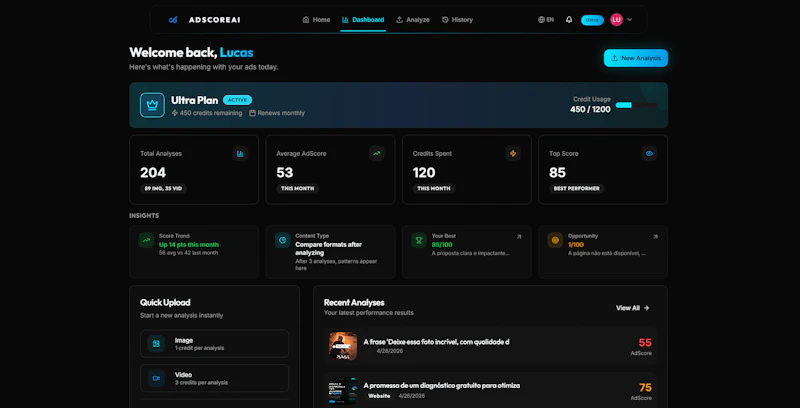800x408 pixels.
Task: Click the 1/100 Opportunity score
Action: [x=576, y=245]
